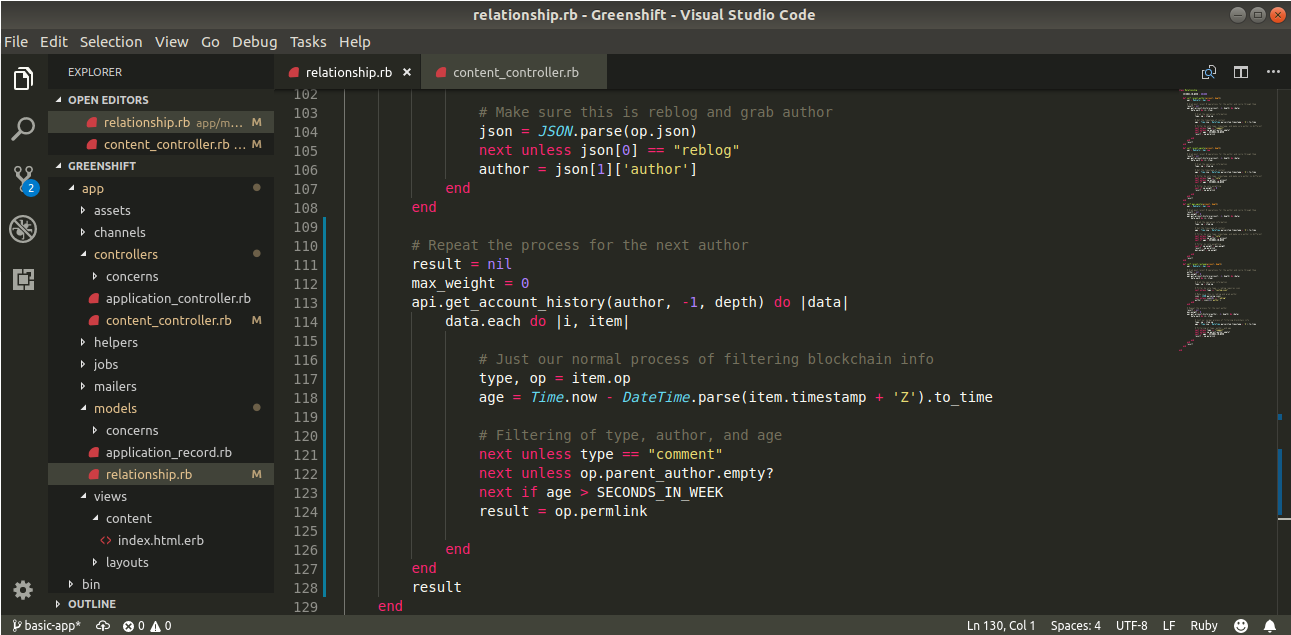Open content_controller.rb in the app tree
This screenshot has width=1291, height=635.
(x=161, y=320)
